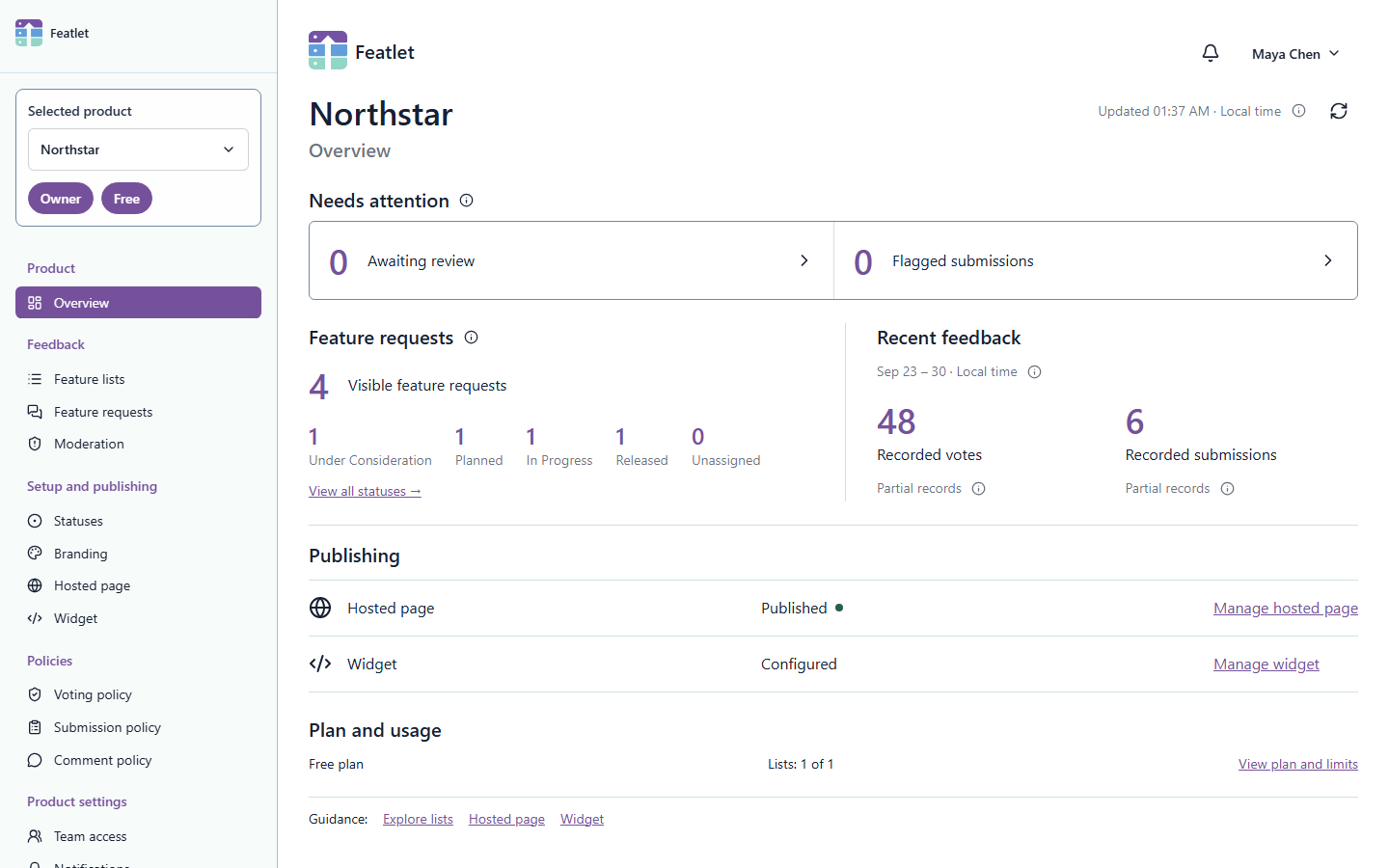This screenshot has height=868, width=1389.
Task: Click the Team access people icon
Action: pyautogui.click(x=35, y=836)
